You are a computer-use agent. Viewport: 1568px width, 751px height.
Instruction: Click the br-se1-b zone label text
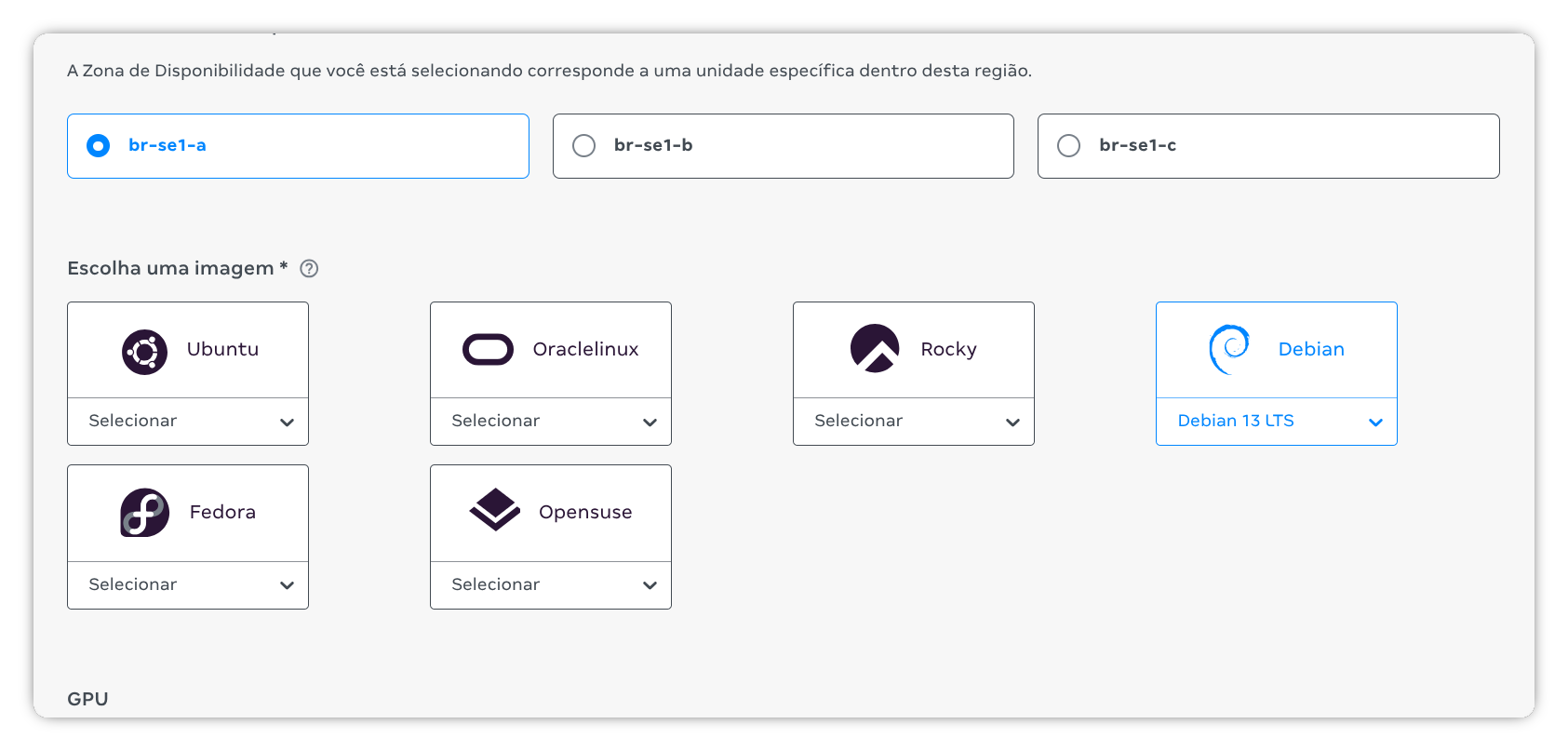tap(653, 146)
